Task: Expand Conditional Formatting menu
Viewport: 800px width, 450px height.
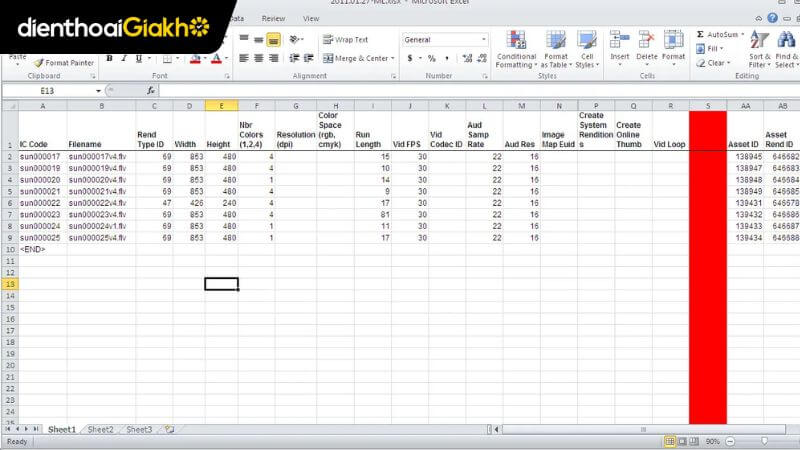Action: [516, 49]
